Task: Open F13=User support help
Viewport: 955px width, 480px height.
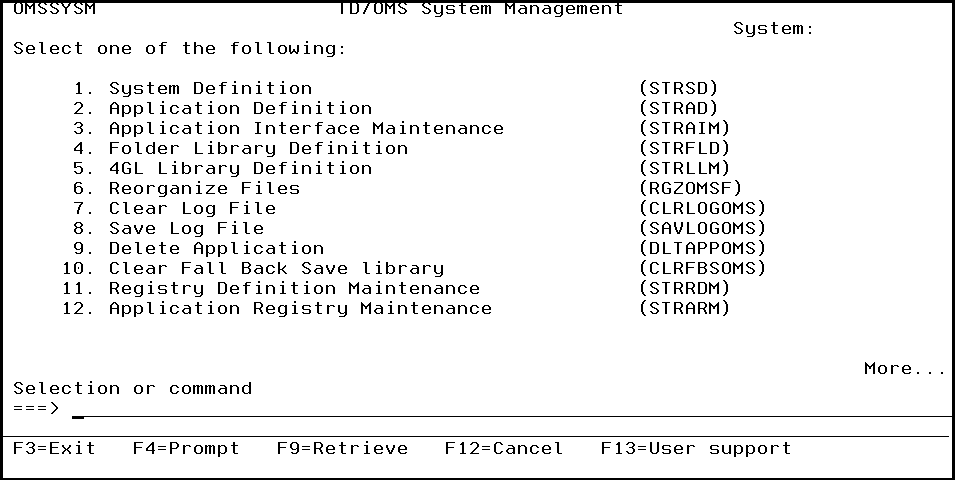Action: coord(696,448)
